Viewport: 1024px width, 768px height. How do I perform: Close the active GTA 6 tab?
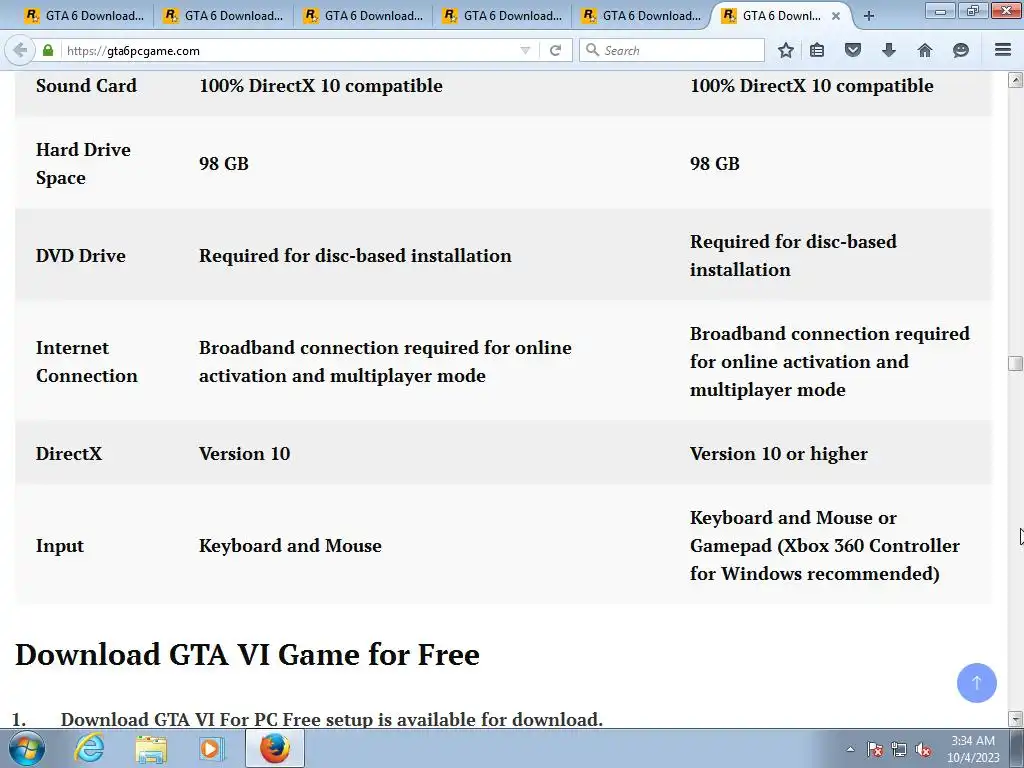tap(836, 16)
